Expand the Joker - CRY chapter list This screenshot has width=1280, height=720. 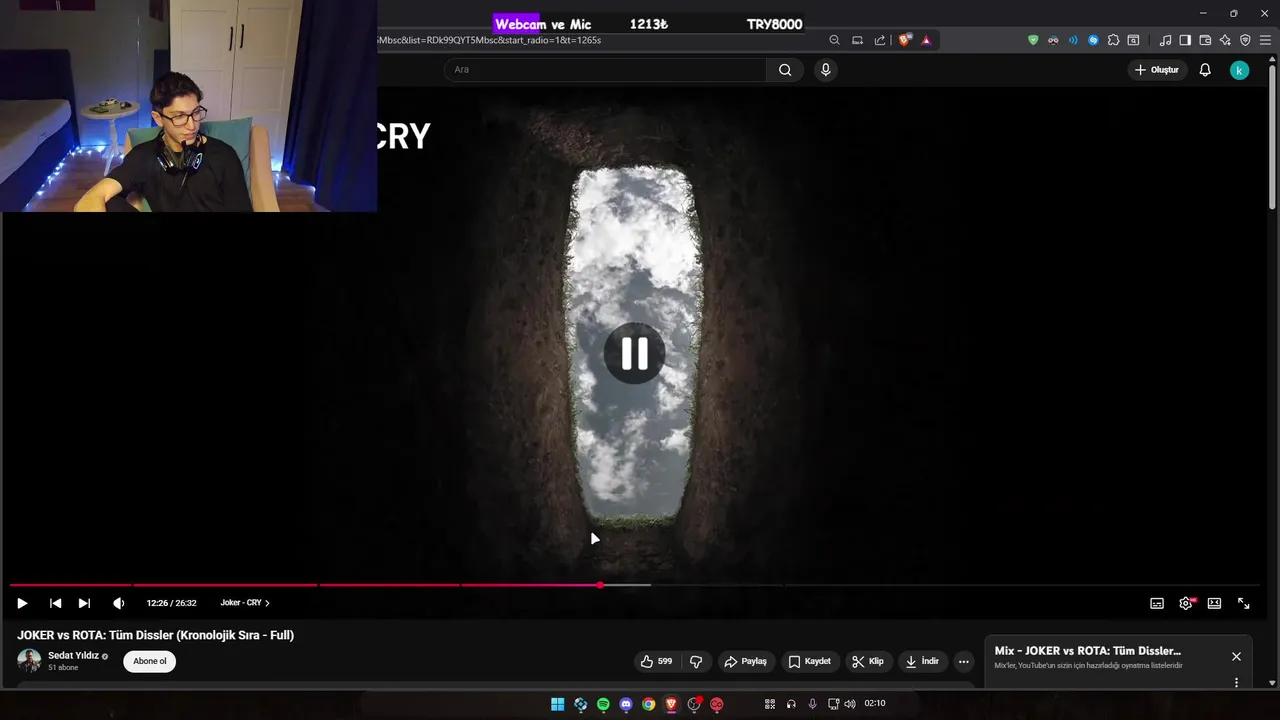(245, 603)
